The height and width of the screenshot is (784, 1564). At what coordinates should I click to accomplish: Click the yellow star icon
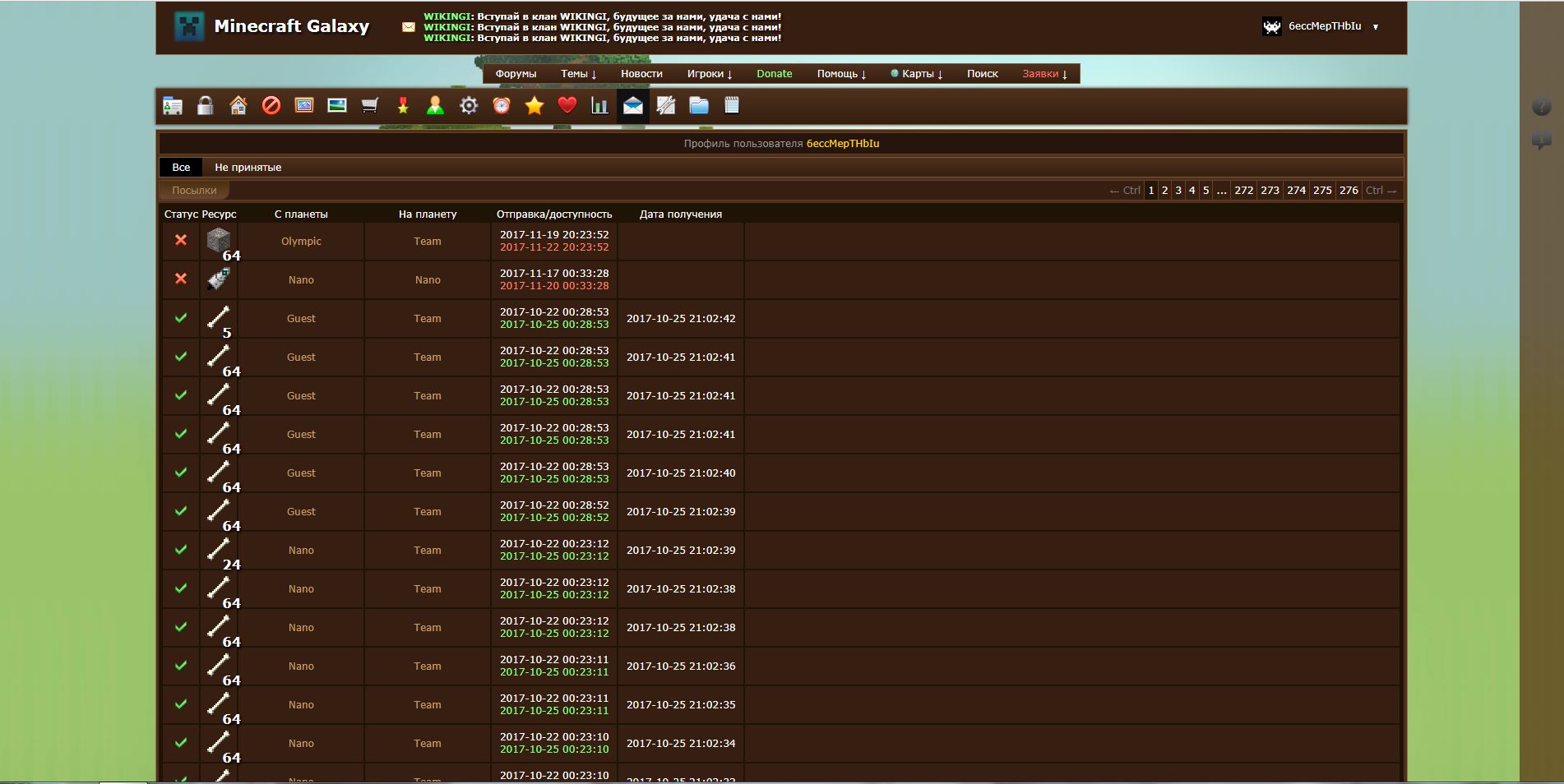click(534, 106)
